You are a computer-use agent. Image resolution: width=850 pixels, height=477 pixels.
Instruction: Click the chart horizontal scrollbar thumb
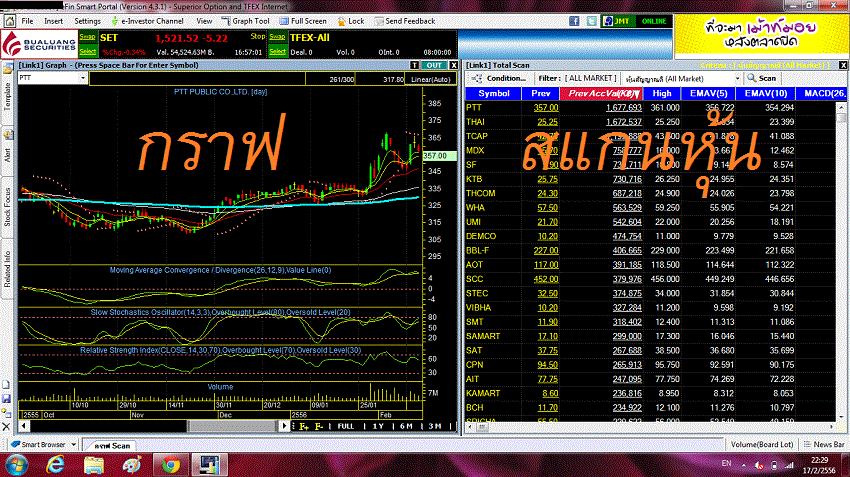[233, 426]
